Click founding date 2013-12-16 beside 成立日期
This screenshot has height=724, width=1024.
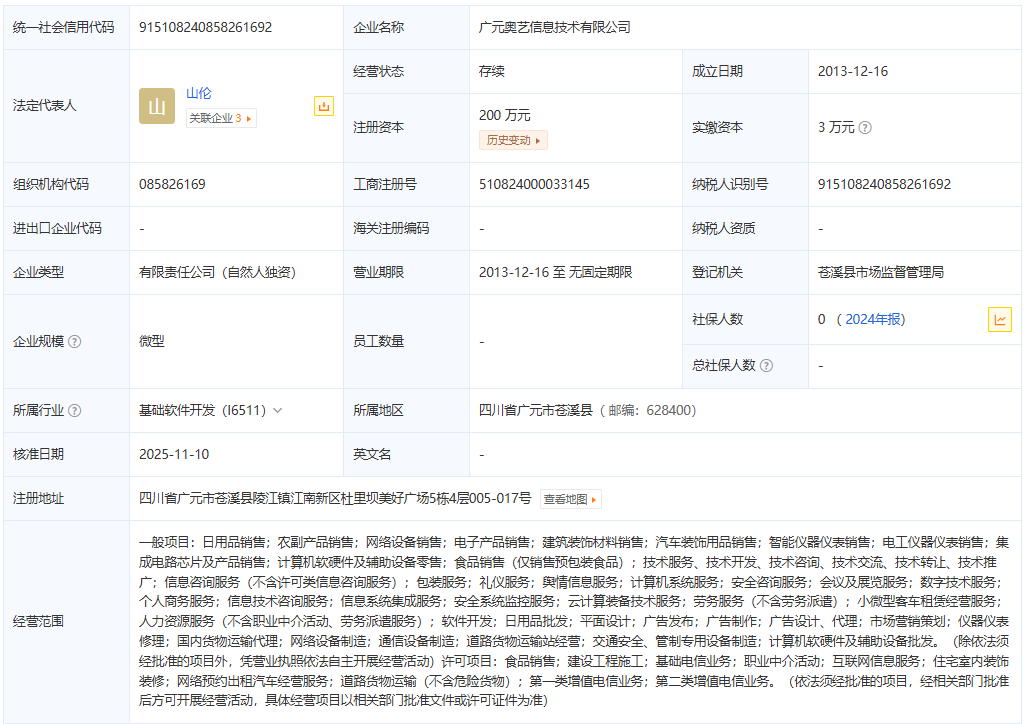[853, 71]
